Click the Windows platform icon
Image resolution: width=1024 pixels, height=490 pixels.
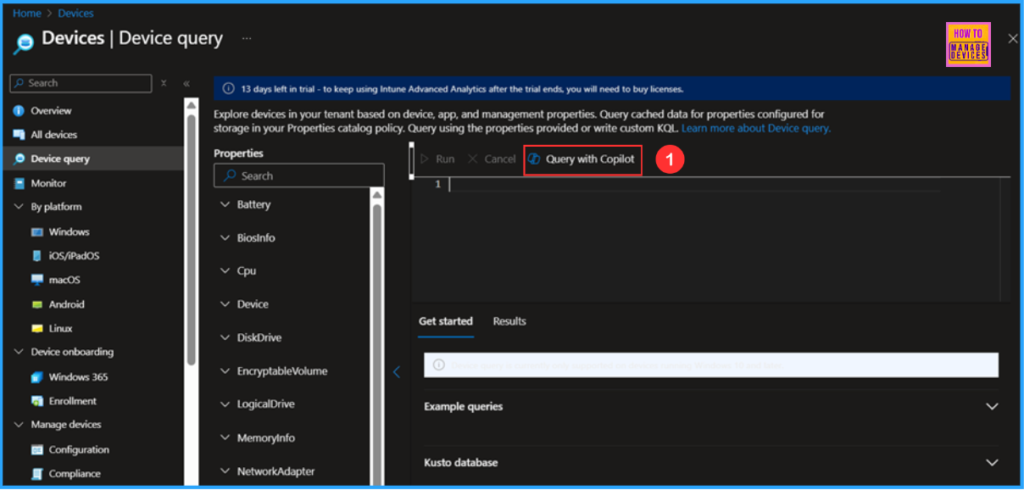pyautogui.click(x=37, y=232)
